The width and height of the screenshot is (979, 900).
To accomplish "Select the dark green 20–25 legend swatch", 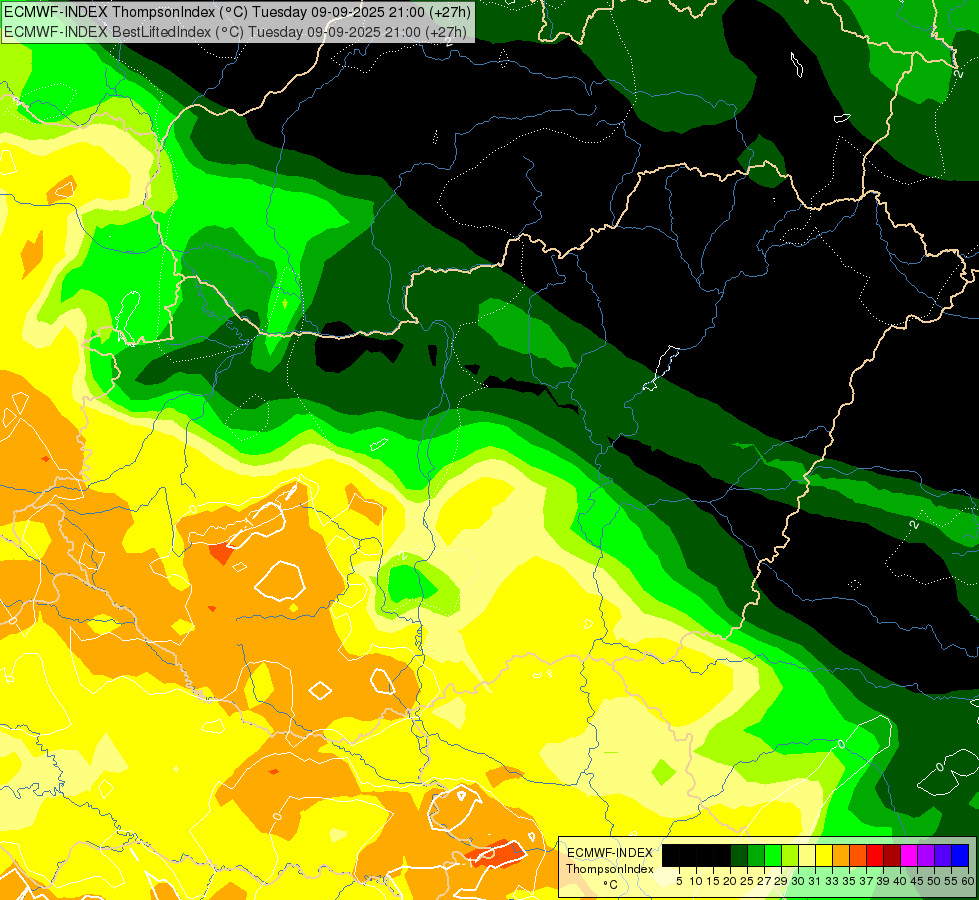I will pos(739,855).
